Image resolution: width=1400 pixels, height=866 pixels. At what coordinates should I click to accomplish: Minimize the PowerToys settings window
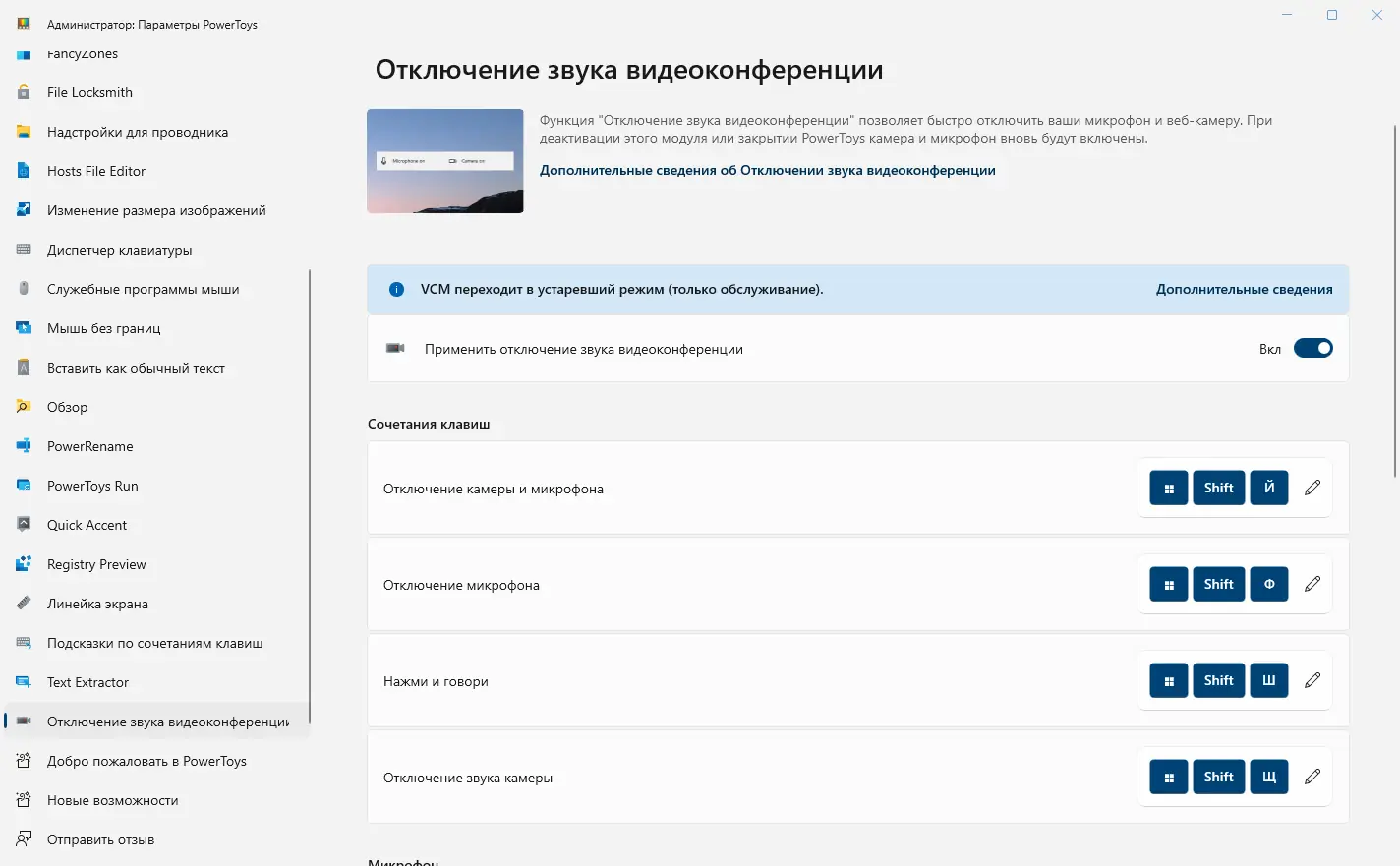tap(1287, 15)
